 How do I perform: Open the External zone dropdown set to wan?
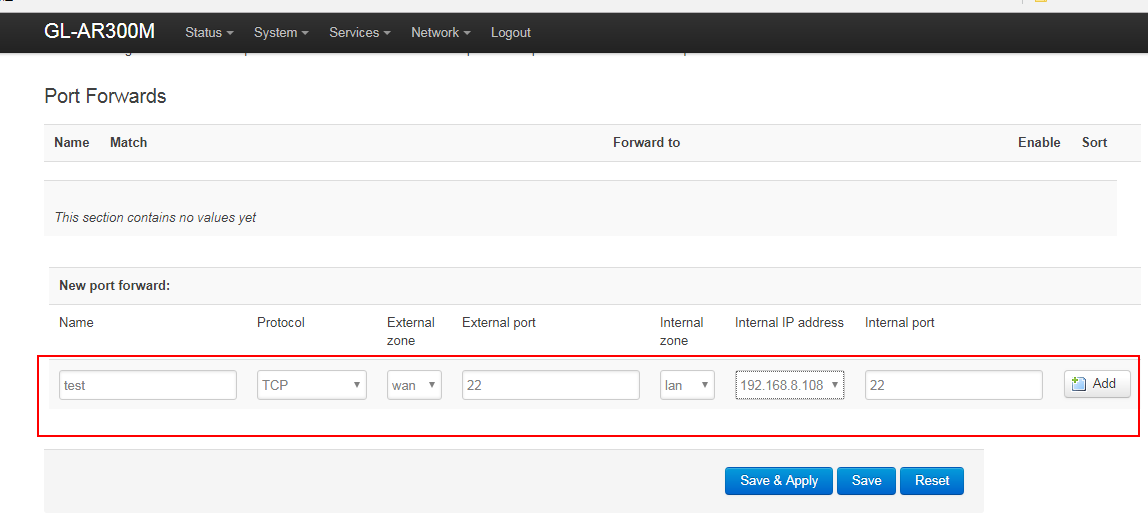tap(414, 385)
